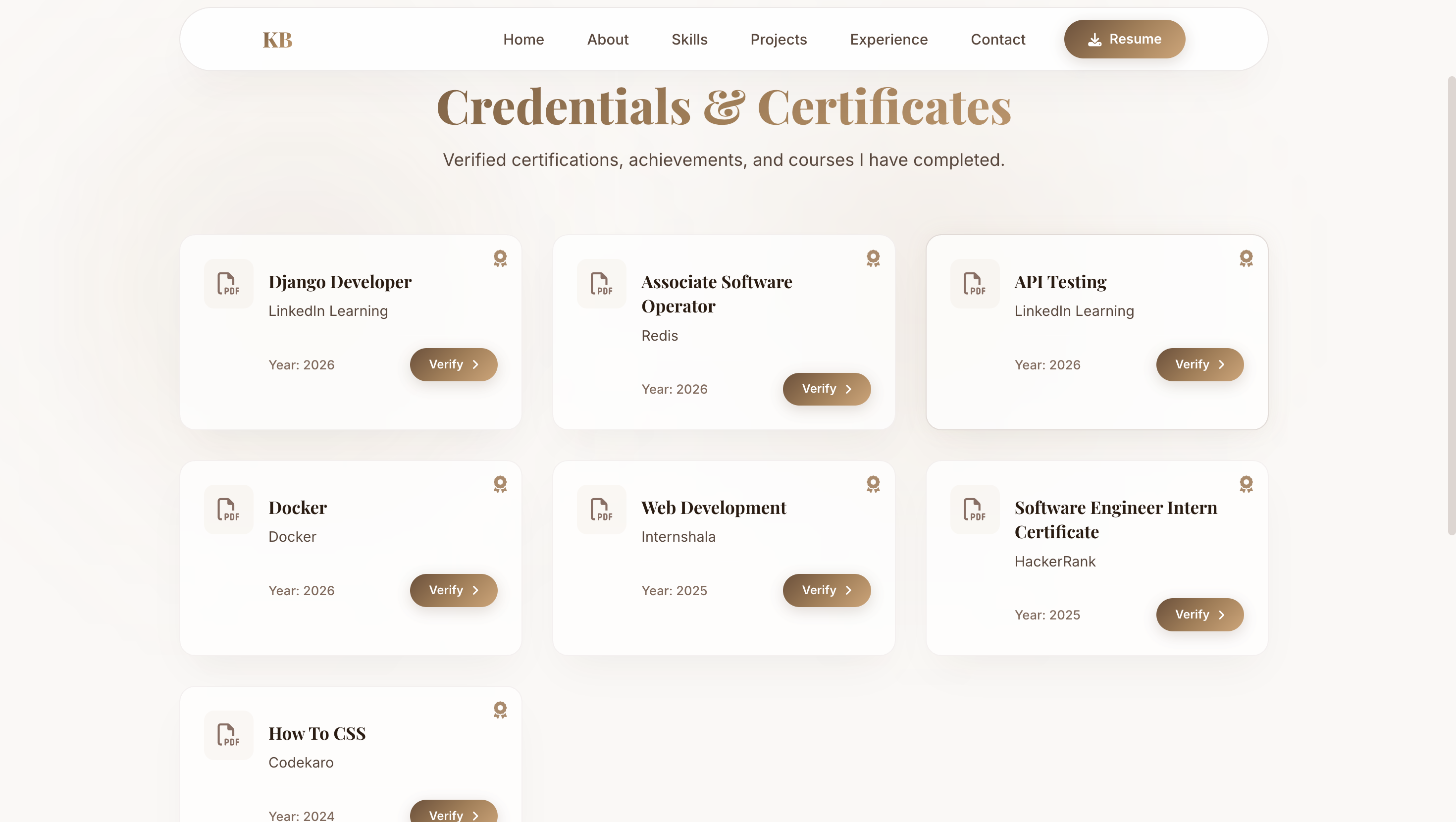Open the Skills nav item
This screenshot has height=822, width=1456.
click(x=689, y=40)
